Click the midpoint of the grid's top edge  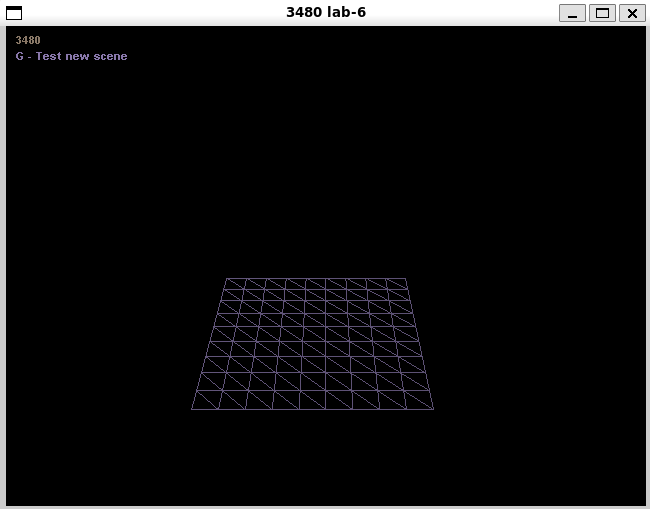pyautogui.click(x=316, y=279)
